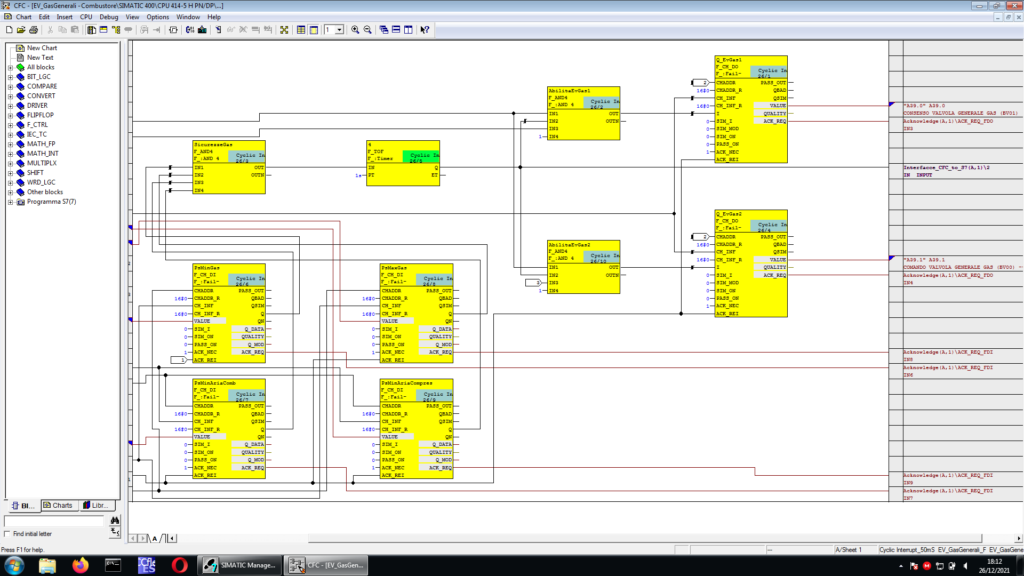Click the close catalog icon below binoculars

[x=115, y=532]
